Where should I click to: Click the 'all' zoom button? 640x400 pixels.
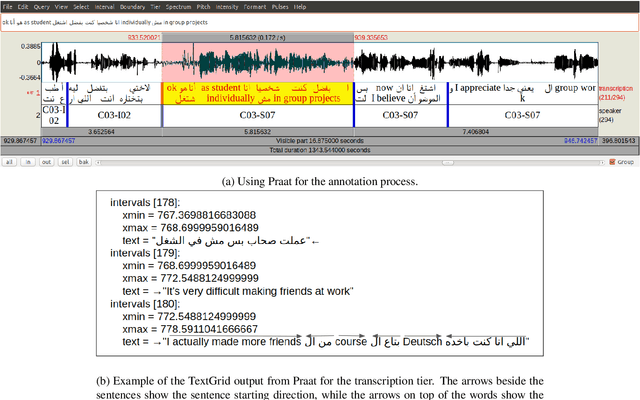tap(8, 161)
